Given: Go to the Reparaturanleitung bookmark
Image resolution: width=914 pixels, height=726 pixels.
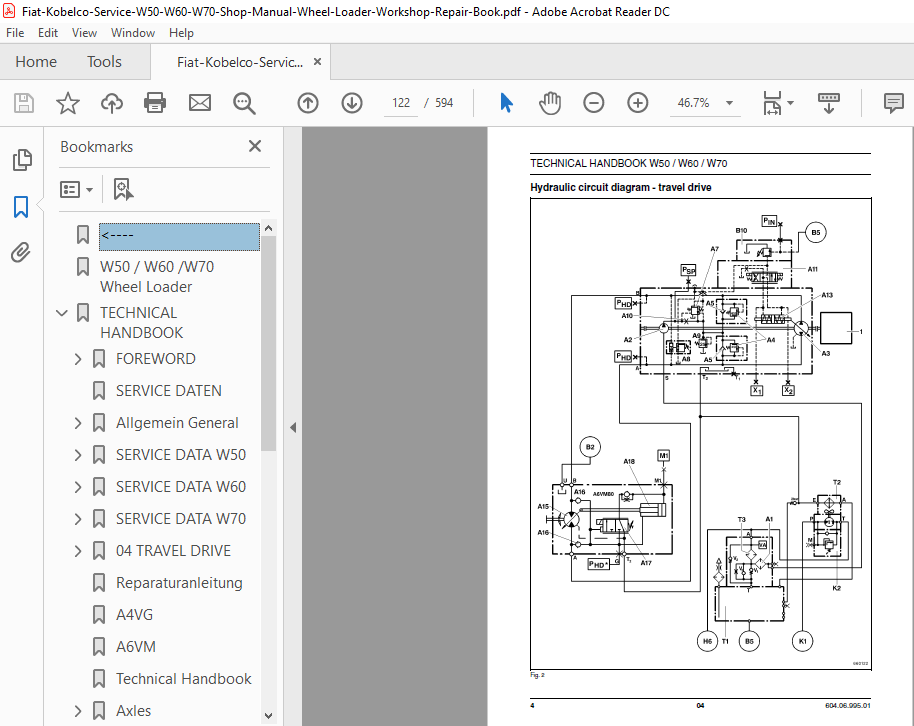Looking at the screenshot, I should [179, 583].
